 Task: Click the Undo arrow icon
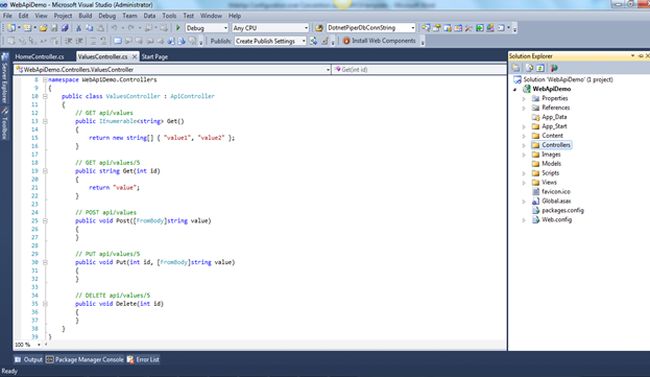114,28
